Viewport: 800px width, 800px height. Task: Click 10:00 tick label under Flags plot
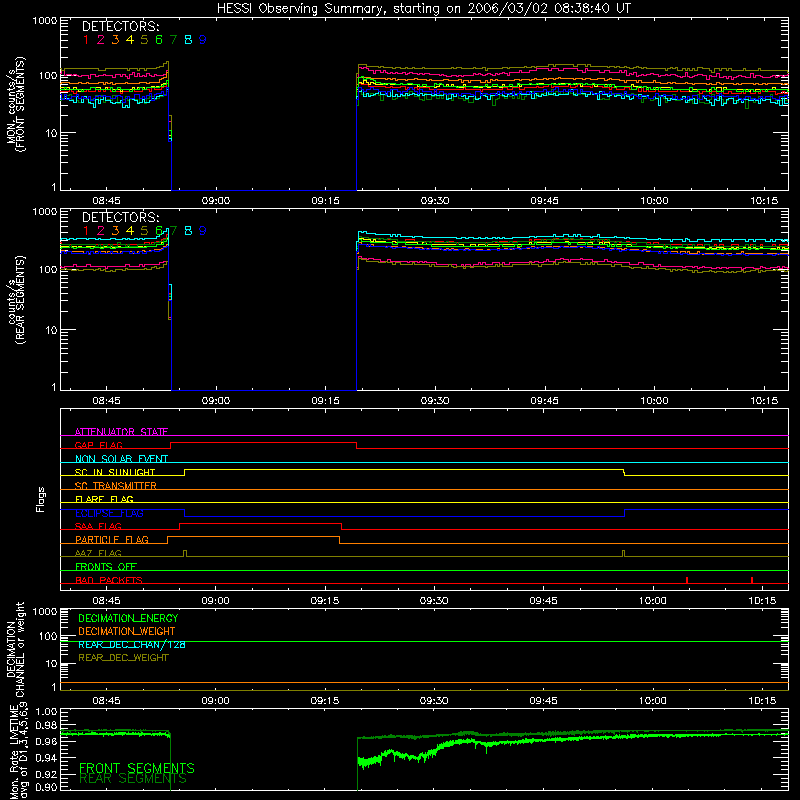653,601
